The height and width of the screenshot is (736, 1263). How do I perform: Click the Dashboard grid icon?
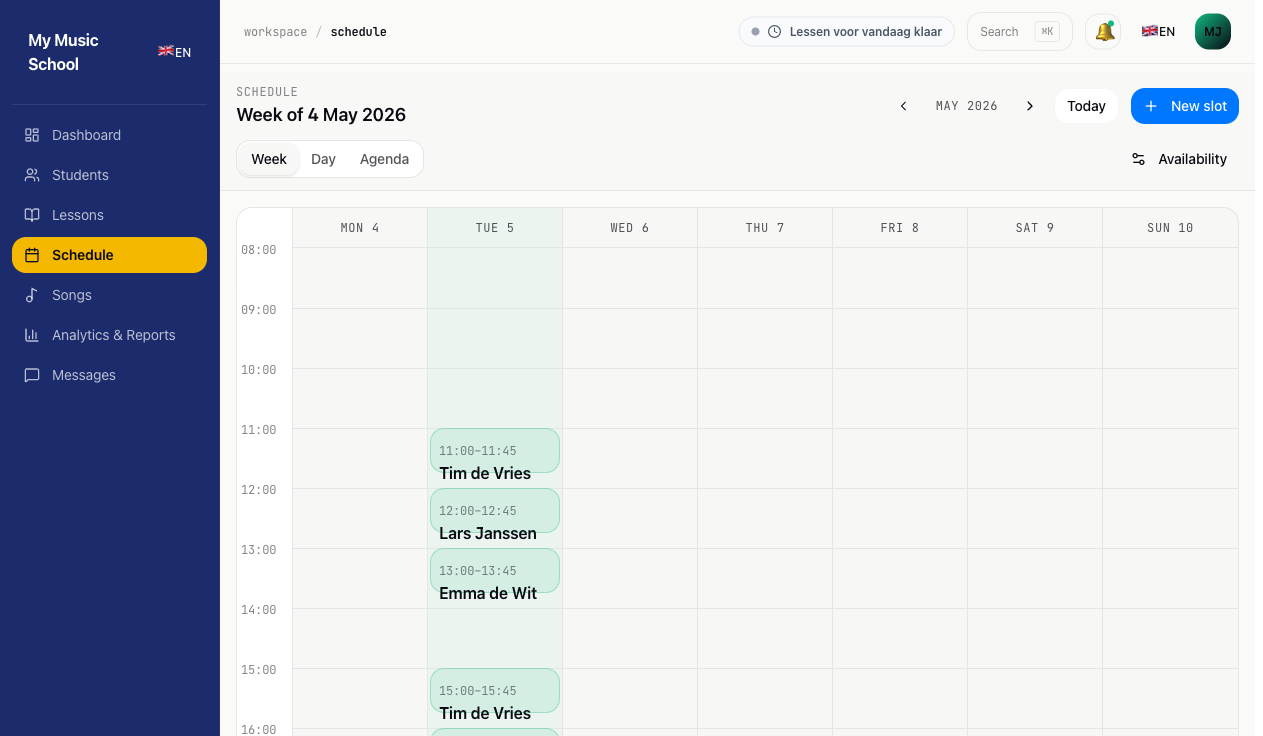pos(32,135)
